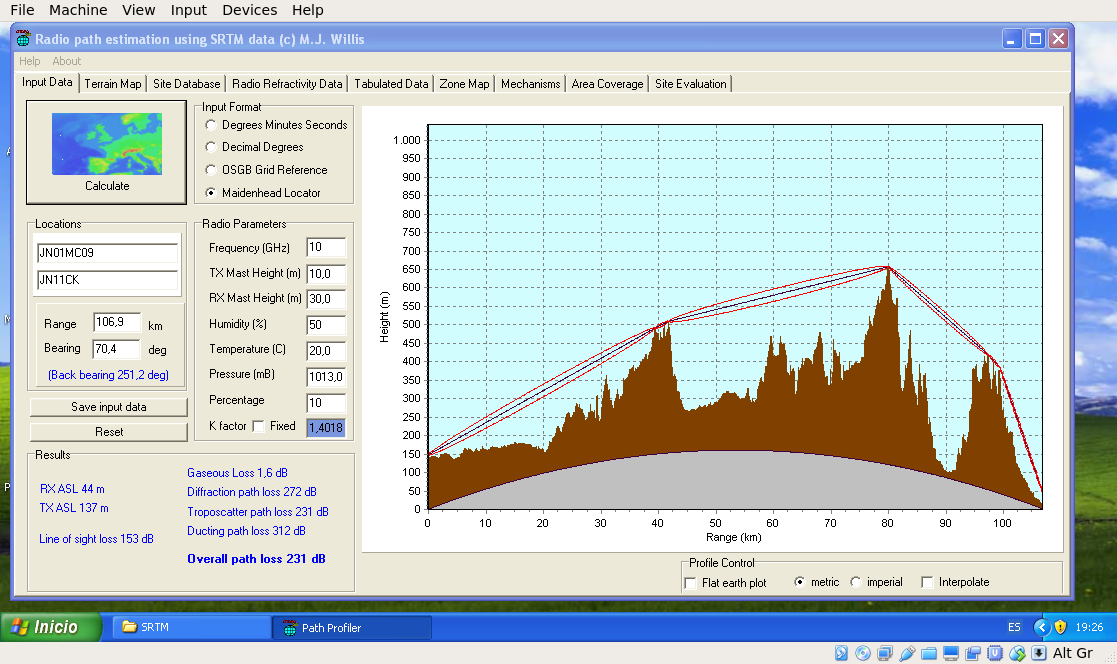This screenshot has width=1117, height=664.
Task: Expand hidden system tray icons
Action: click(1041, 627)
